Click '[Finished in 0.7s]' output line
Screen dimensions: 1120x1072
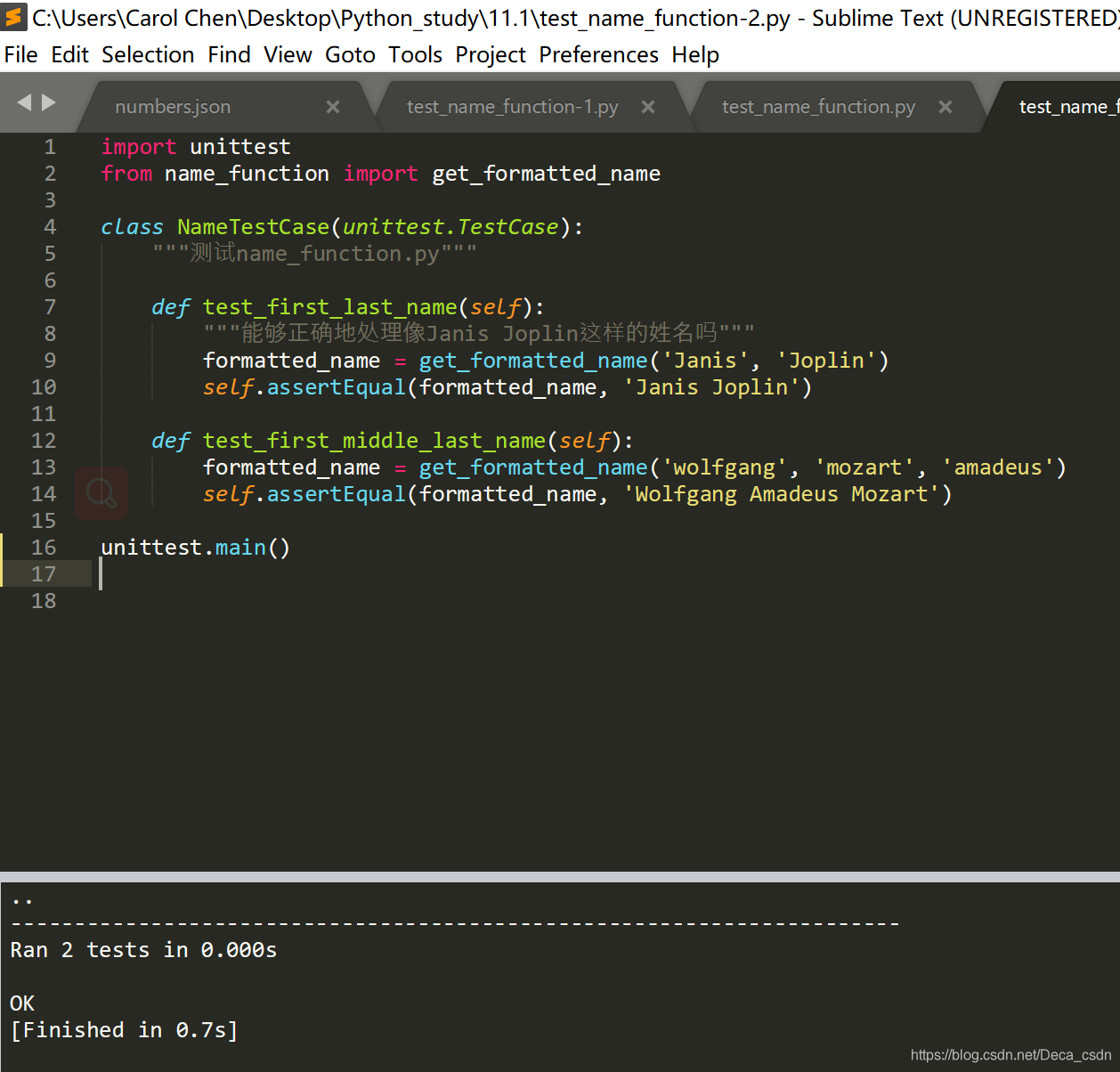[125, 1030]
